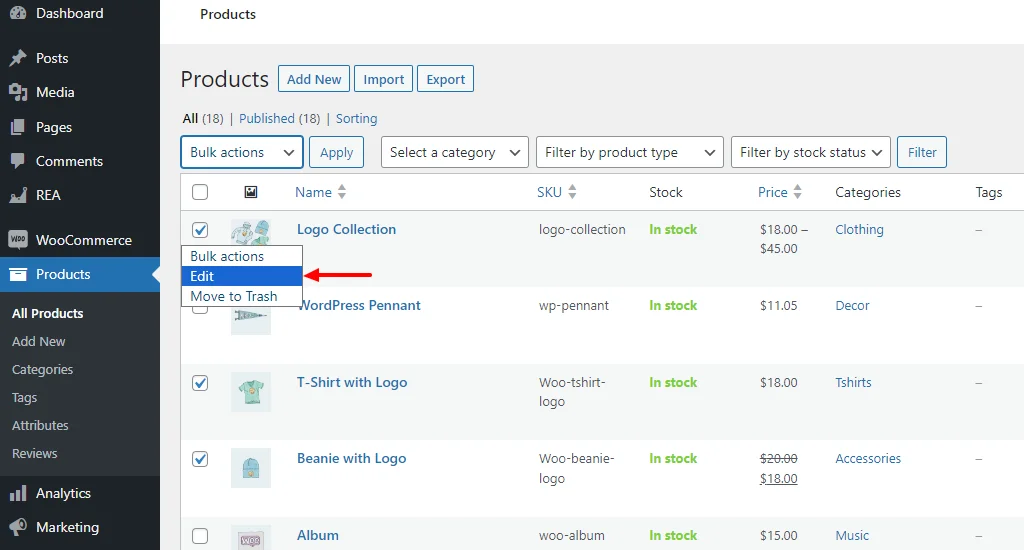
Task: Open the Bulk actions dropdown
Action: [x=242, y=152]
